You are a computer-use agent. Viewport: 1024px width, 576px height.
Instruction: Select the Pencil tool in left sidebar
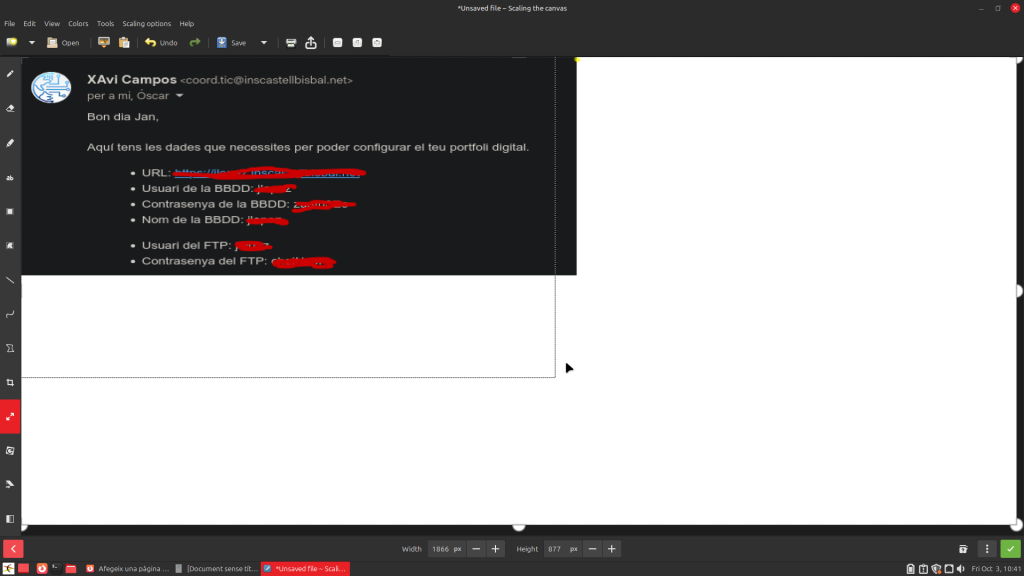click(10, 74)
